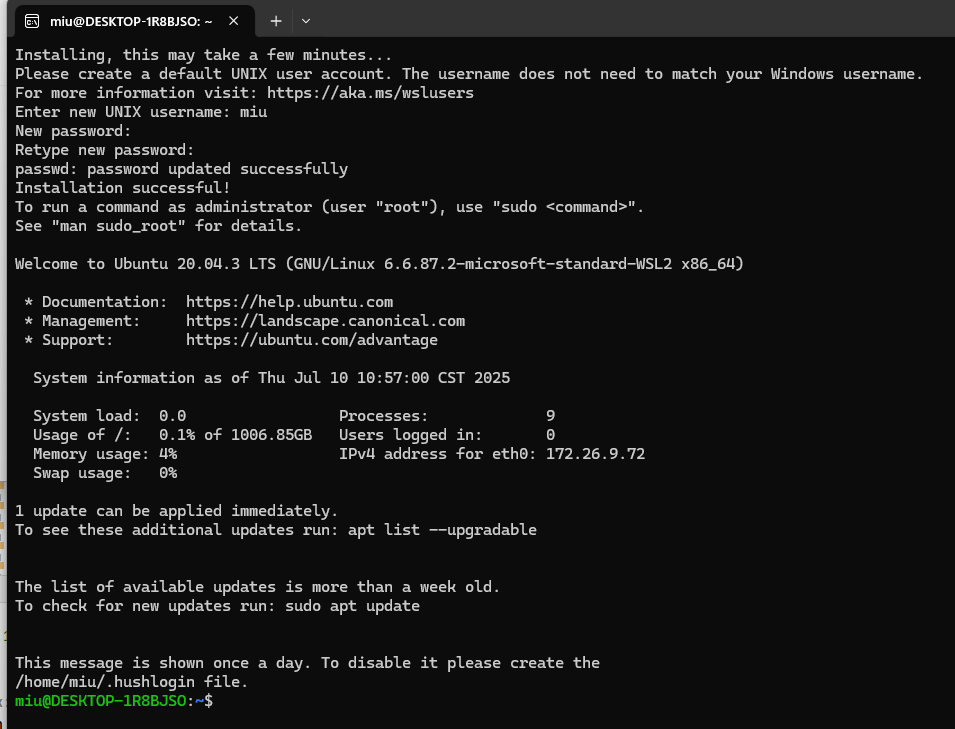Click the 'Users logged in: 0' entry
955x729 pixels.
tap(447, 435)
